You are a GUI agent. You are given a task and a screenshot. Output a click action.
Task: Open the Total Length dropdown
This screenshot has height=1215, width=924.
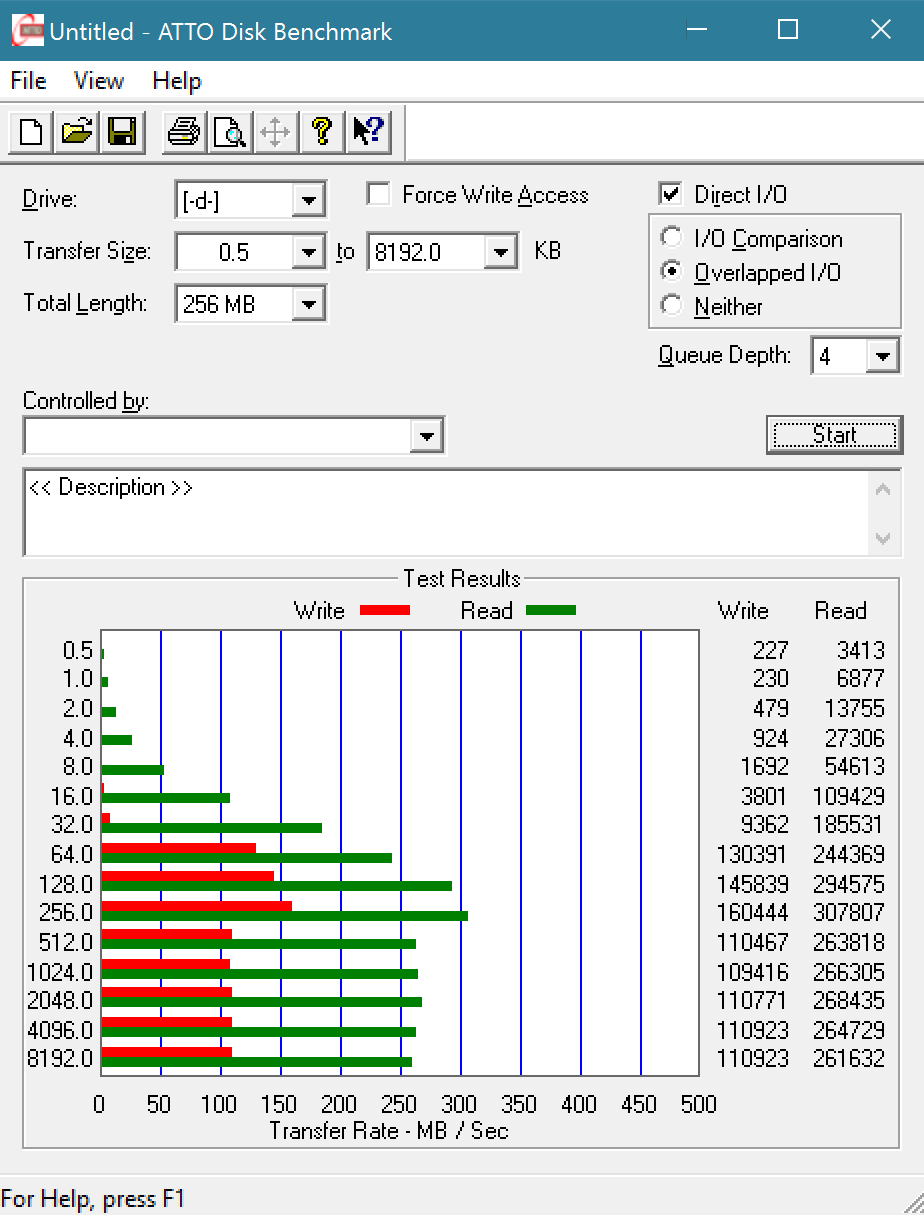309,304
